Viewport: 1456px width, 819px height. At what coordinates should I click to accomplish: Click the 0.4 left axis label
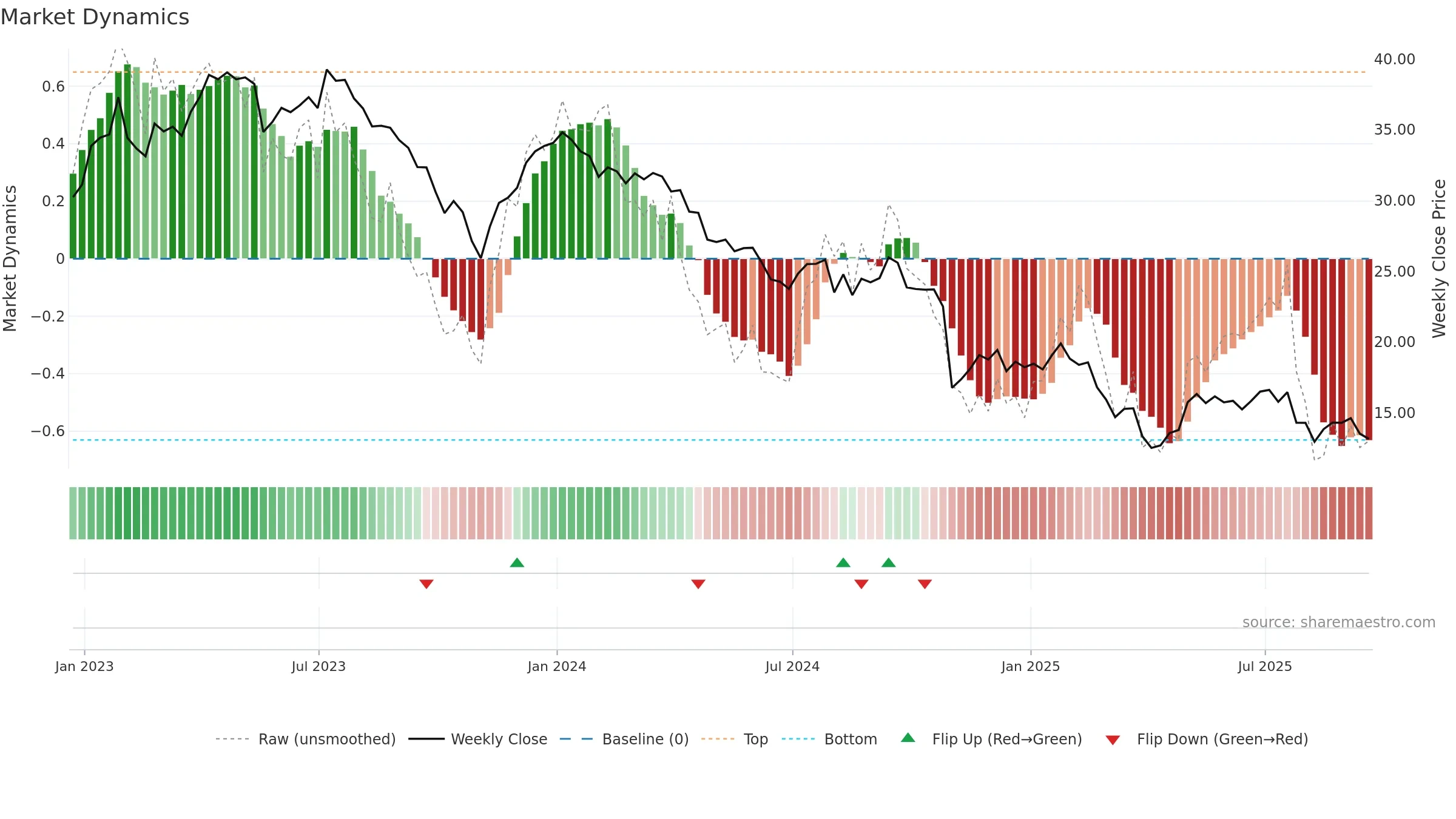coord(53,143)
